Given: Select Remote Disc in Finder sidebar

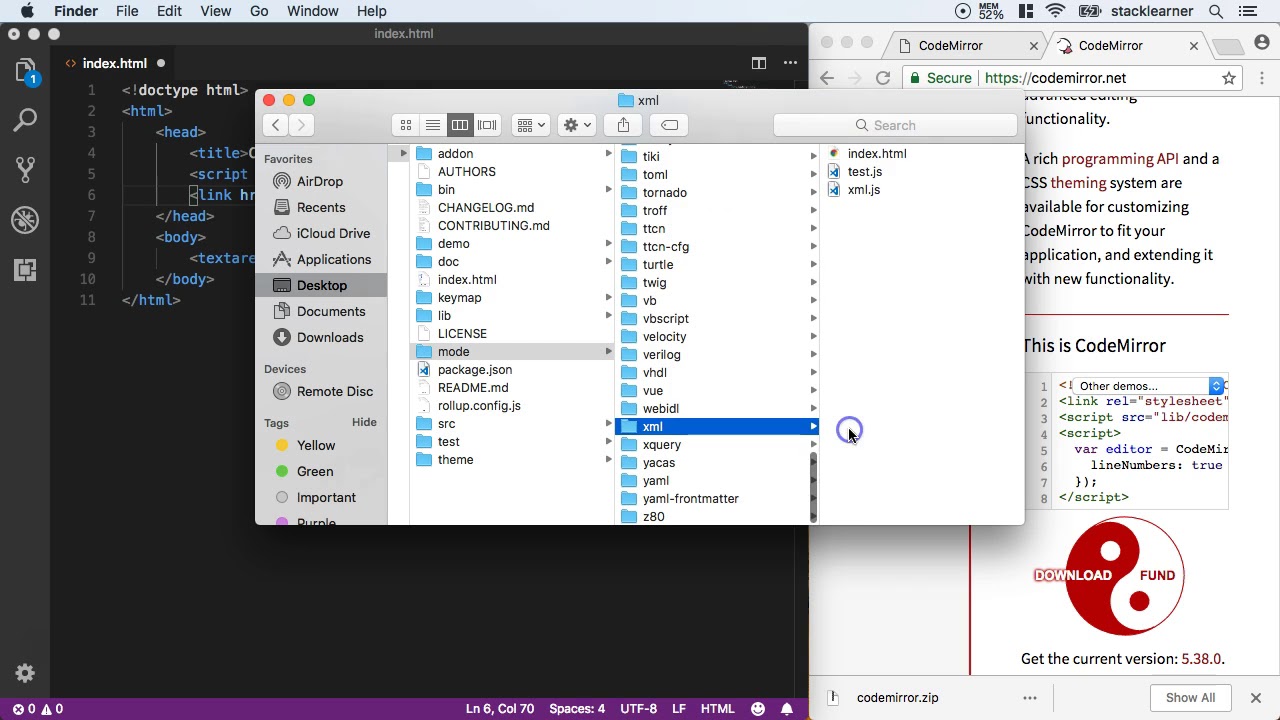Looking at the screenshot, I should (x=335, y=391).
